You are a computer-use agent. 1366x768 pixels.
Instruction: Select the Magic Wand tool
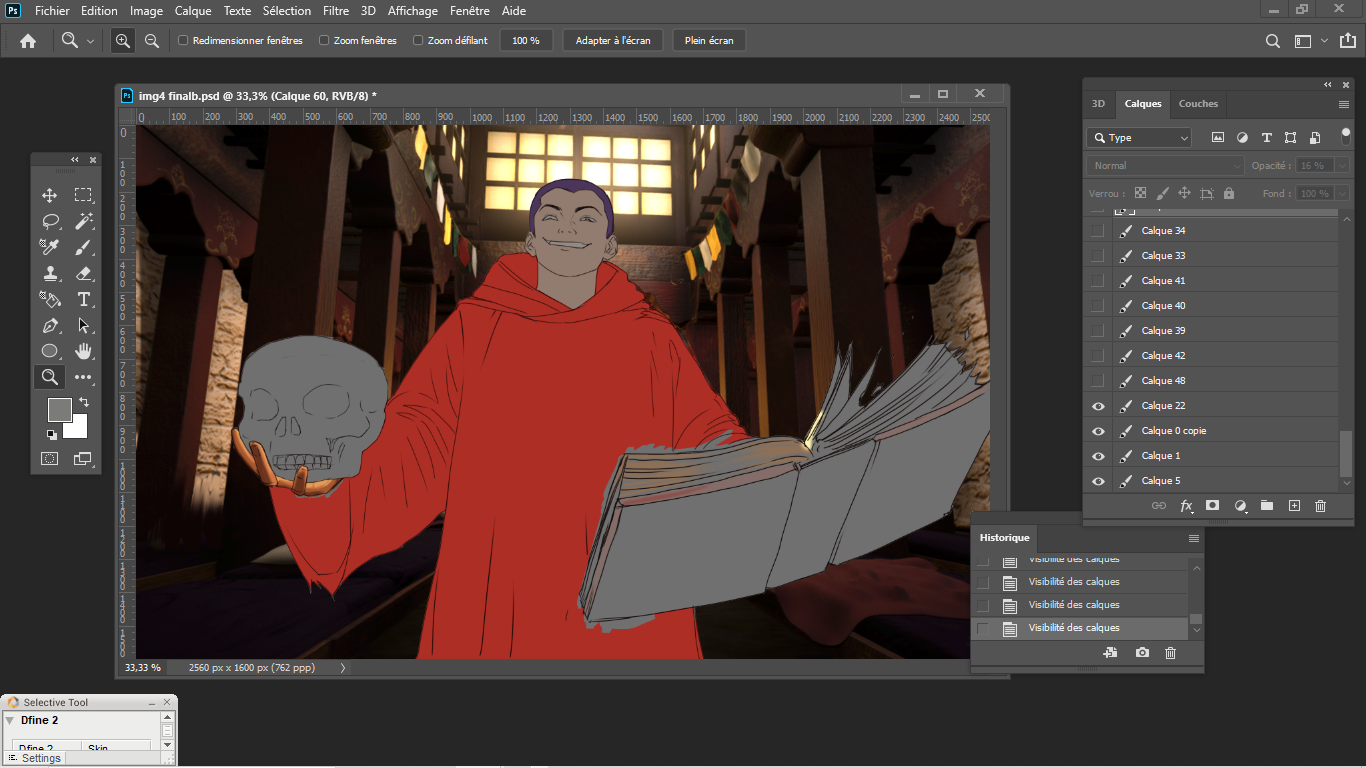tap(83, 221)
